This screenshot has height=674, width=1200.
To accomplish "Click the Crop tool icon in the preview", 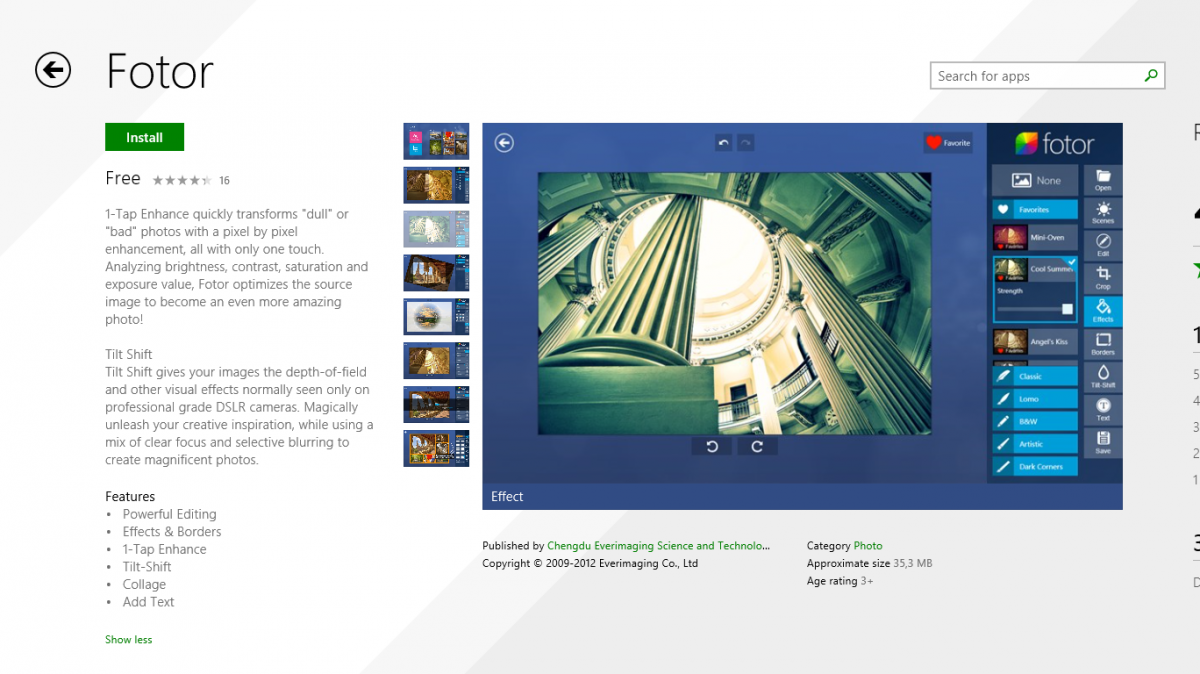I will pyautogui.click(x=1103, y=278).
